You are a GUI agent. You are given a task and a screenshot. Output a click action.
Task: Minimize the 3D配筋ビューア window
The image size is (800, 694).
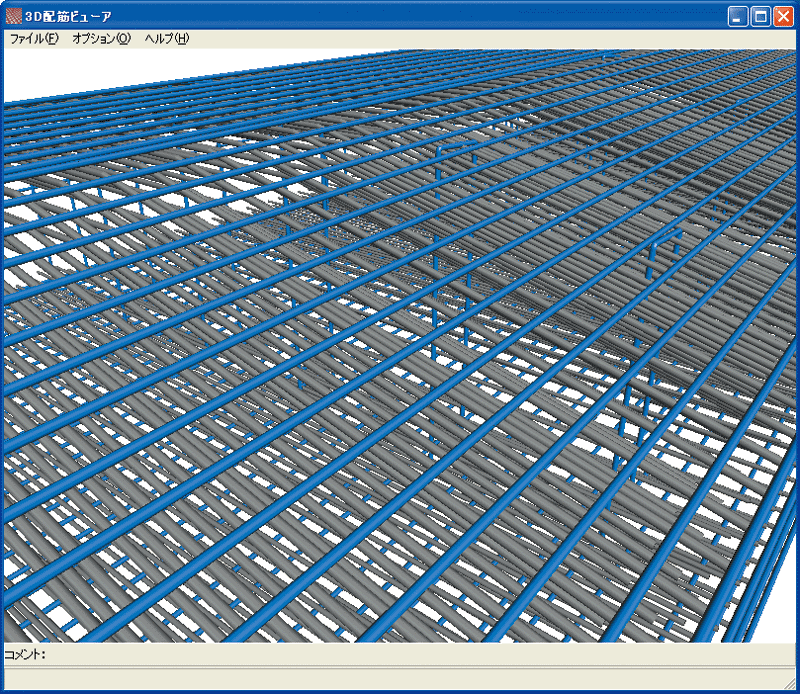tap(737, 17)
